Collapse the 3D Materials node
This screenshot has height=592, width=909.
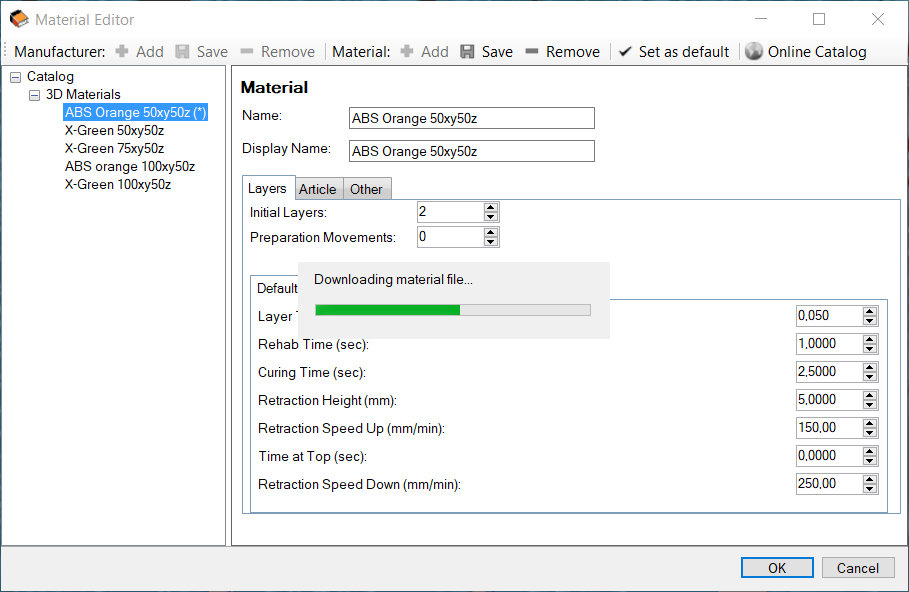coord(34,95)
